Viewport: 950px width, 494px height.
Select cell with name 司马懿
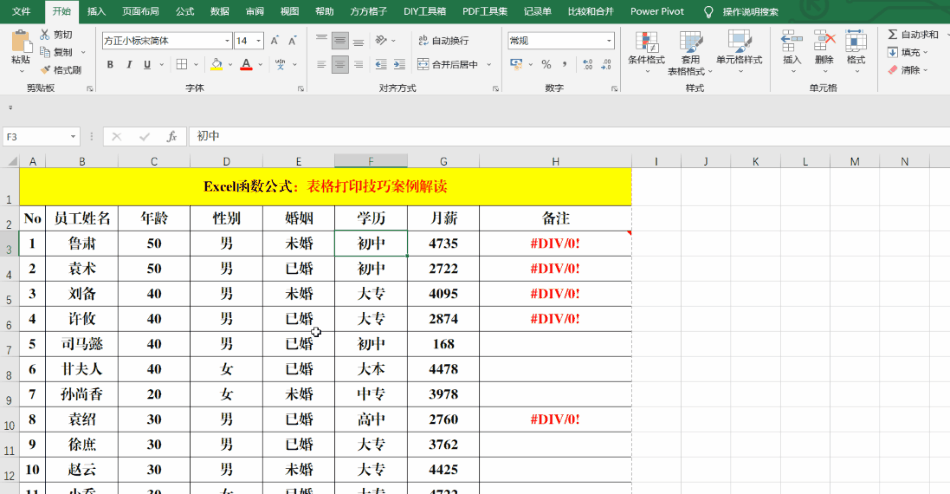[82, 344]
